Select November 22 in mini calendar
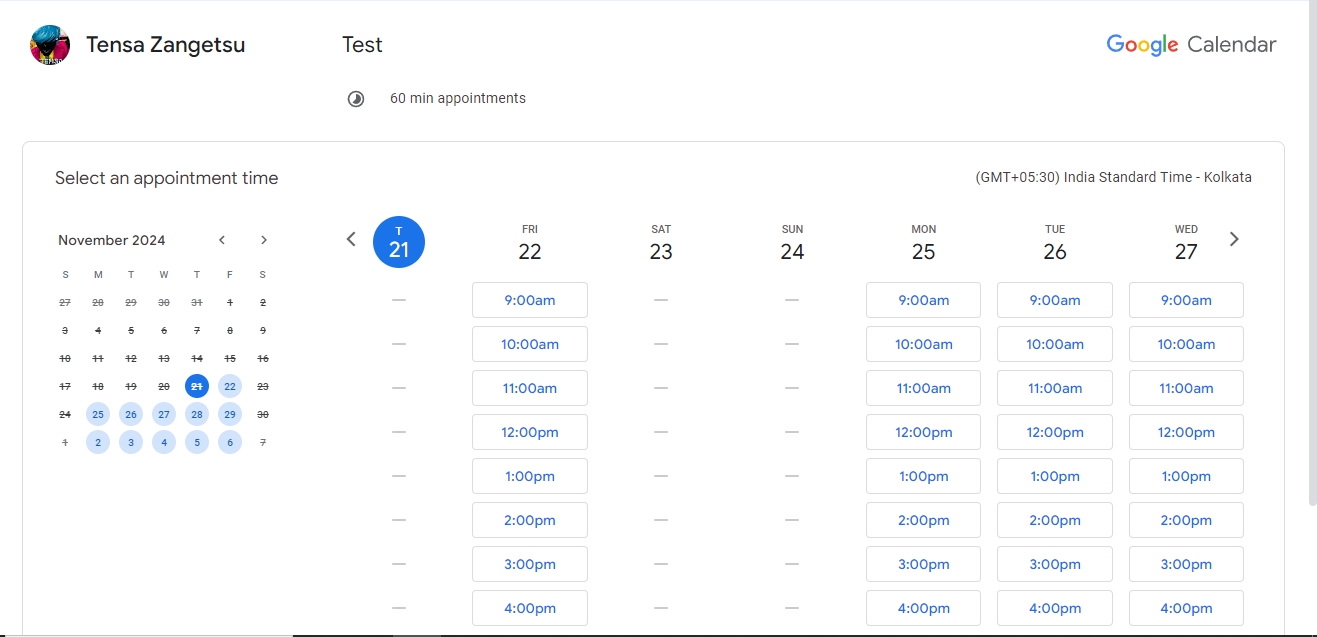 click(x=230, y=386)
